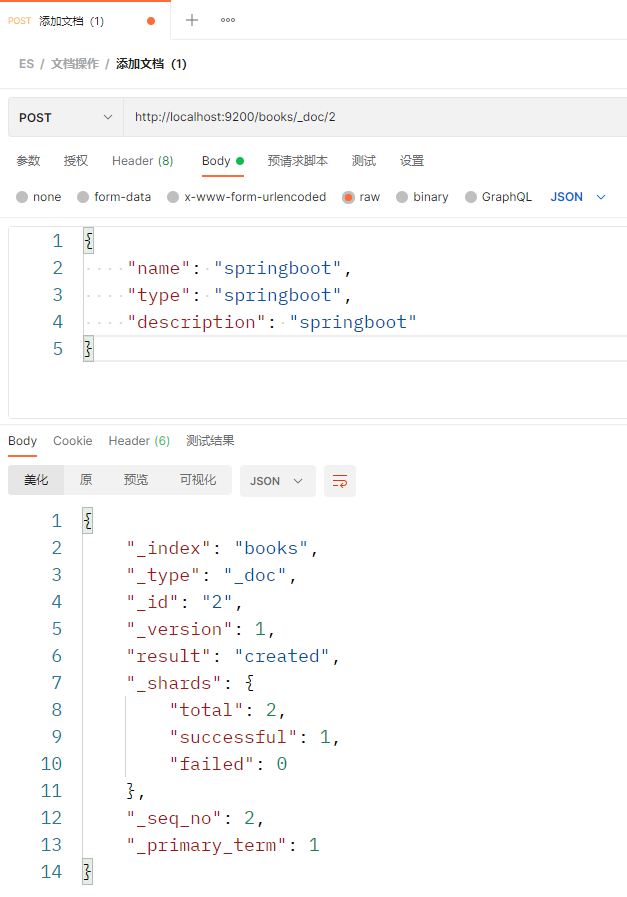The width and height of the screenshot is (627, 897).
Task: Select the binary body type
Action: (422, 197)
